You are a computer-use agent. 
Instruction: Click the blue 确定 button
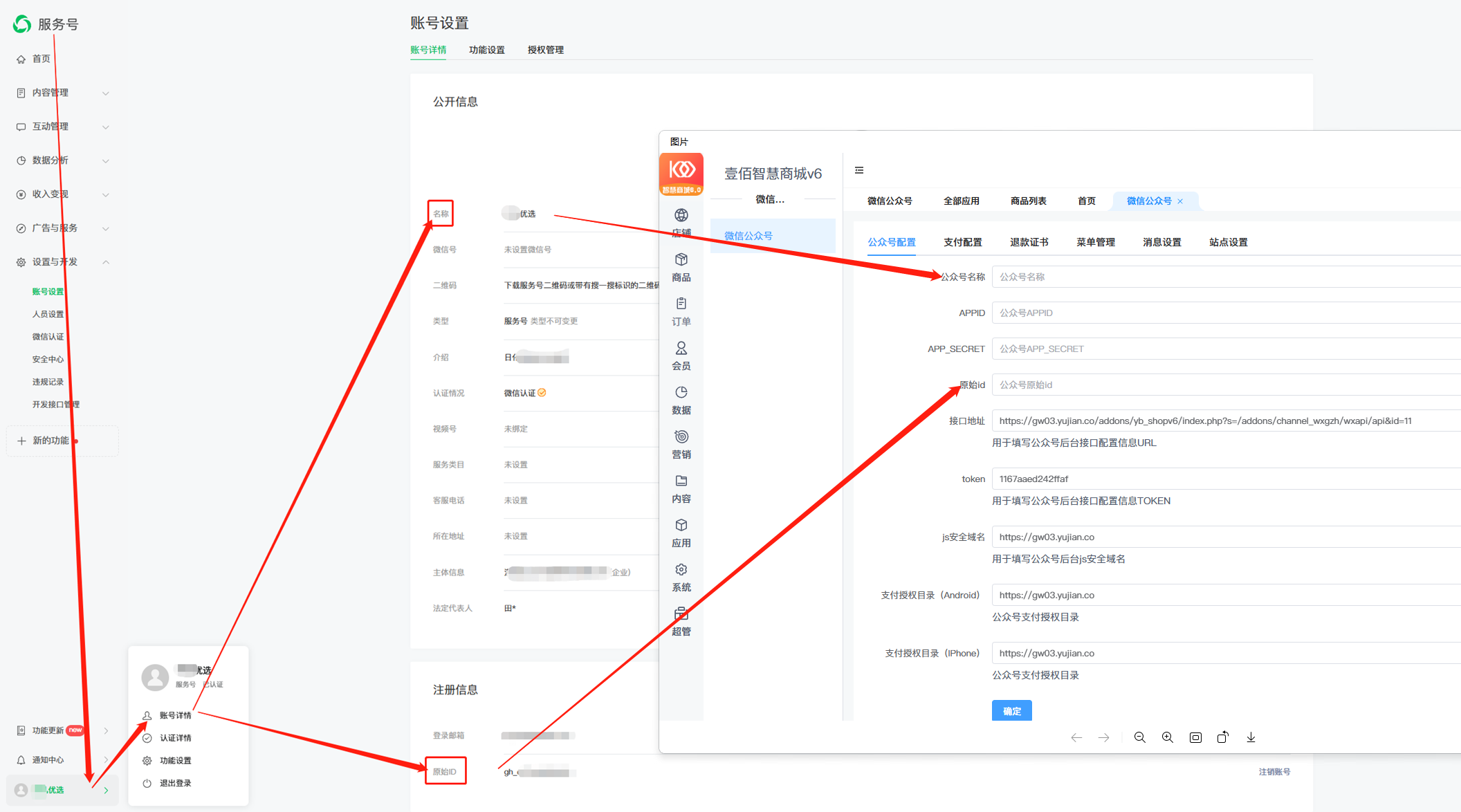click(x=1012, y=710)
